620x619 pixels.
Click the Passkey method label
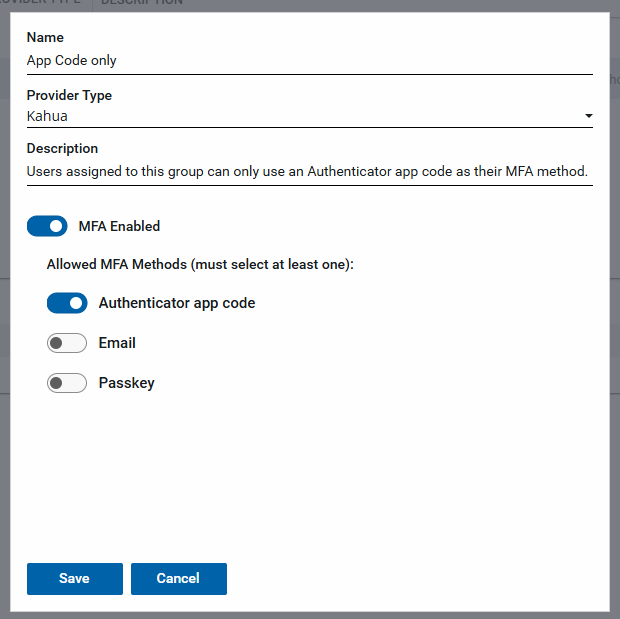pyautogui.click(x=126, y=383)
